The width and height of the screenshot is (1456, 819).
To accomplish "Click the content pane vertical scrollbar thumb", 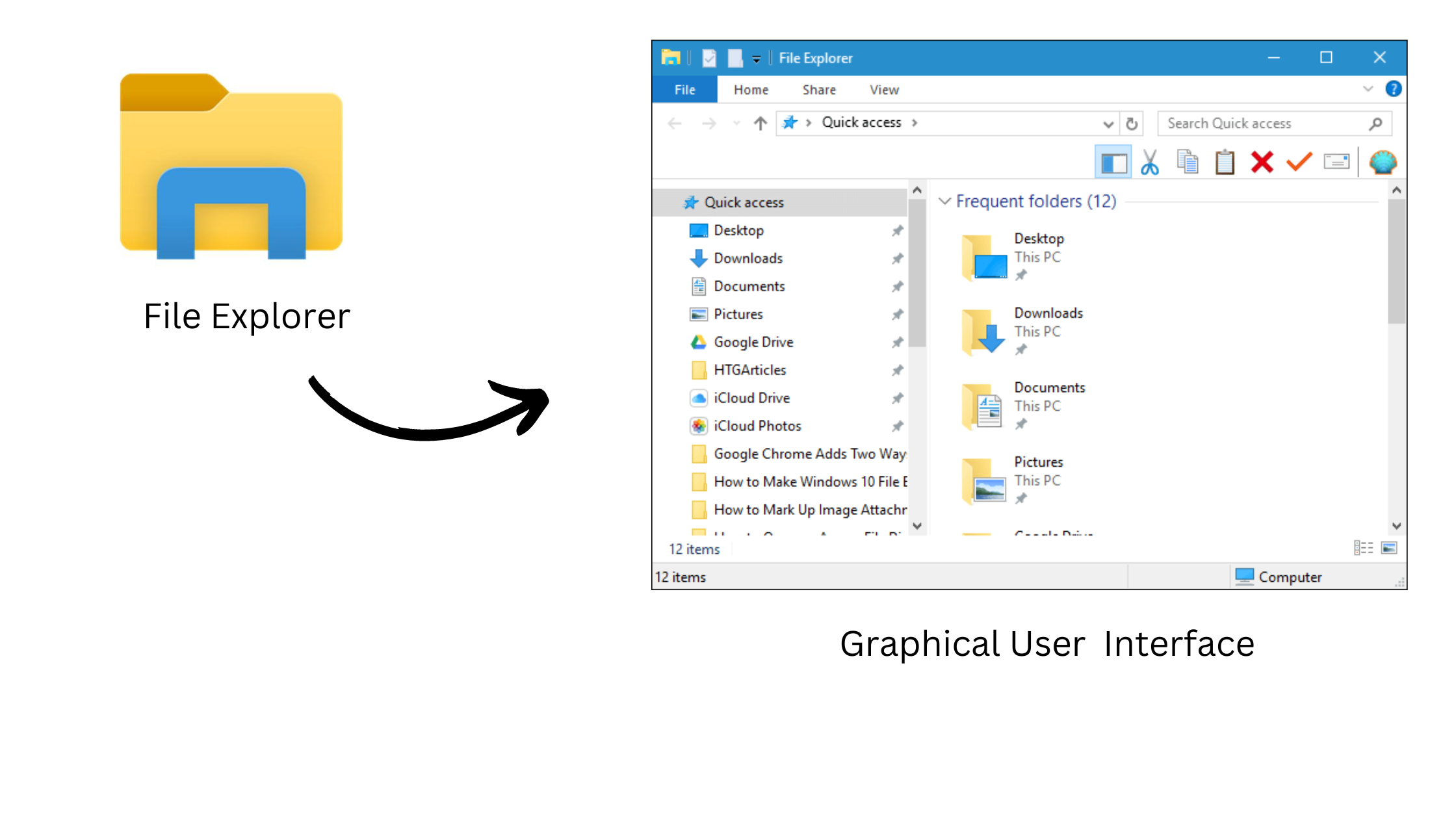I will [x=1396, y=261].
